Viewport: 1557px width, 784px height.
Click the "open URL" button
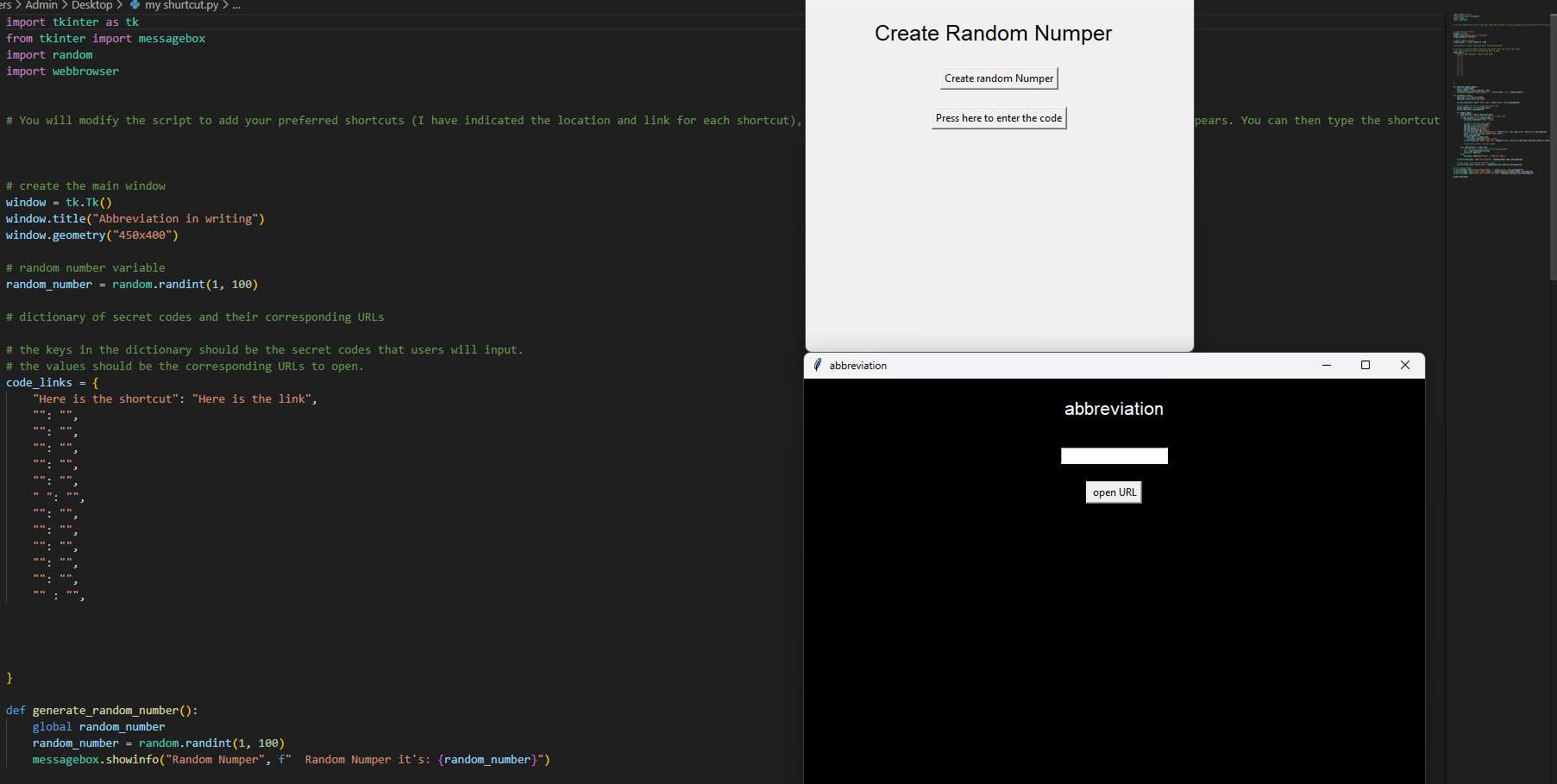1114,492
